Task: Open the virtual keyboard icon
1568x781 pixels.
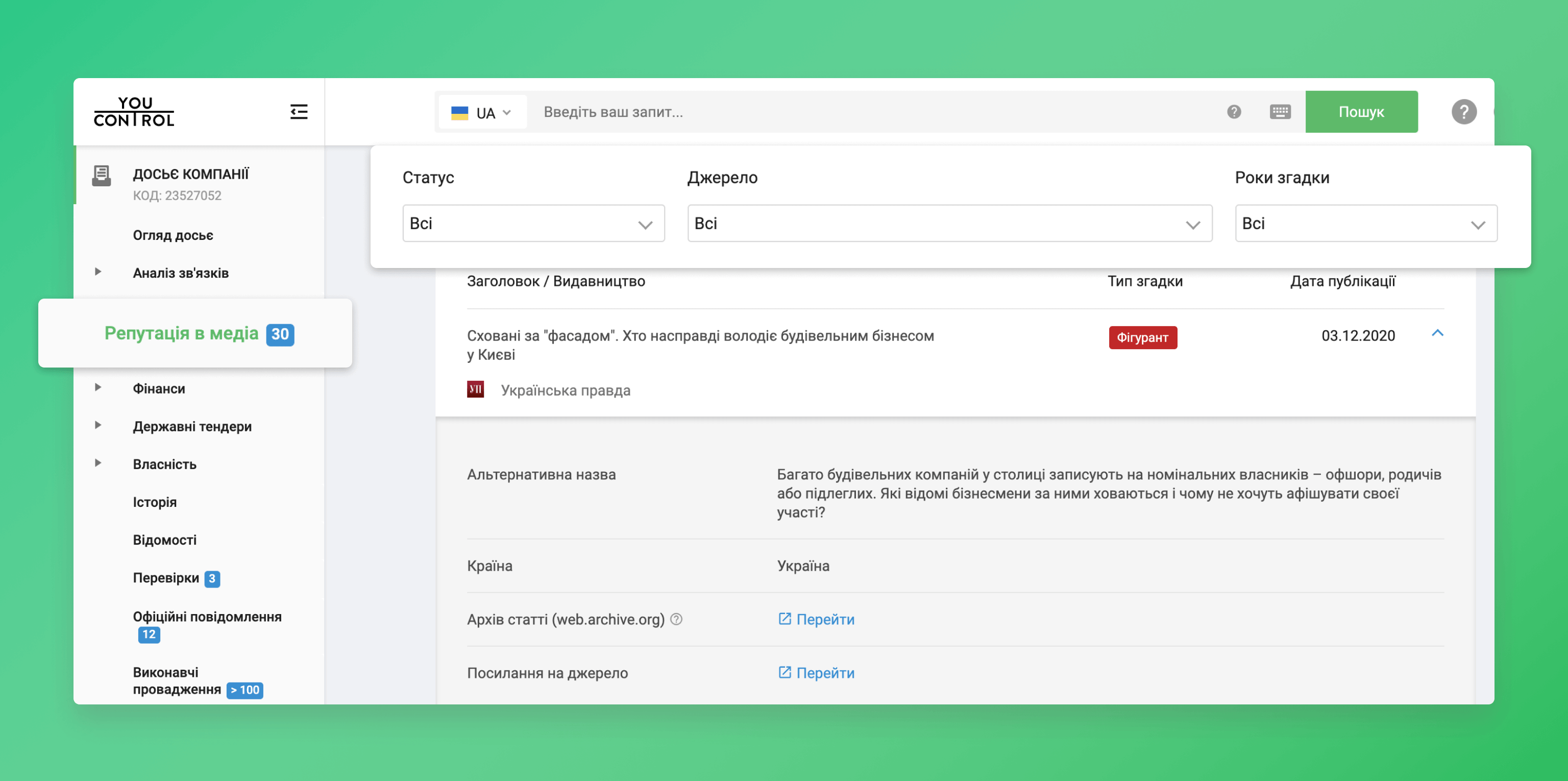Action: coord(1280,112)
